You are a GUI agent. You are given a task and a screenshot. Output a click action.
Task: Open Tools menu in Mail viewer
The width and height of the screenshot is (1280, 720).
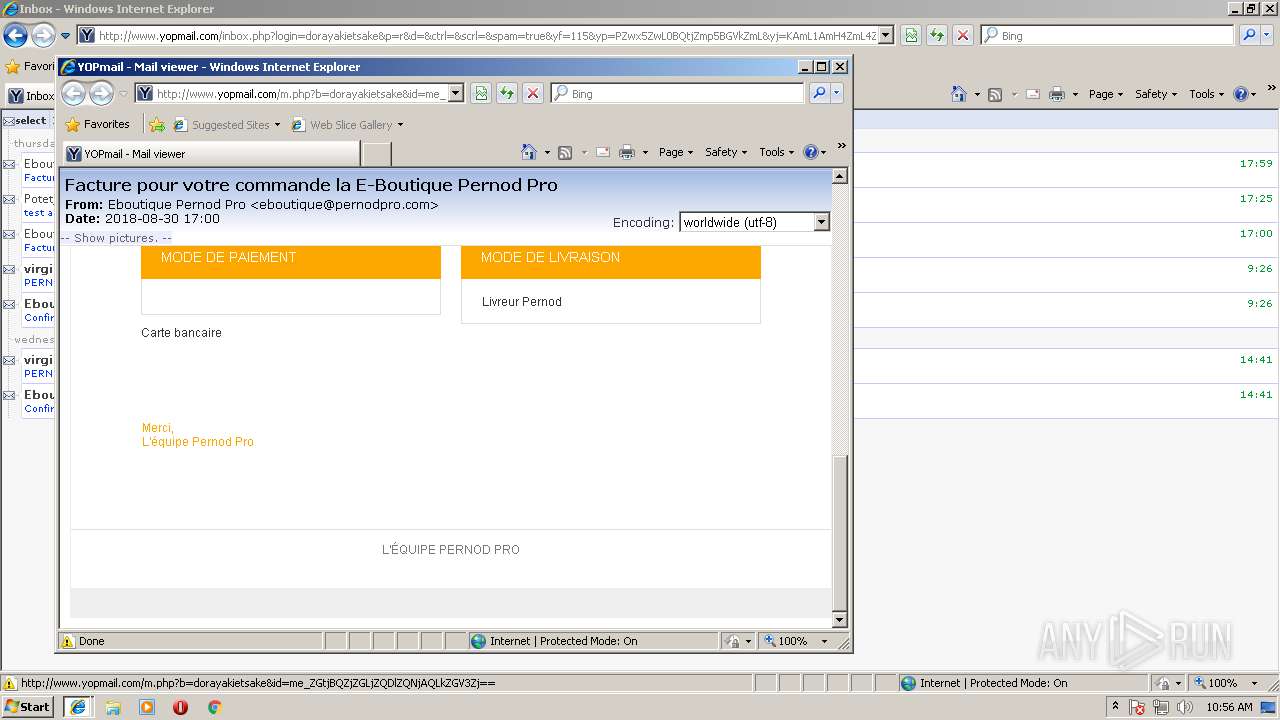[777, 152]
